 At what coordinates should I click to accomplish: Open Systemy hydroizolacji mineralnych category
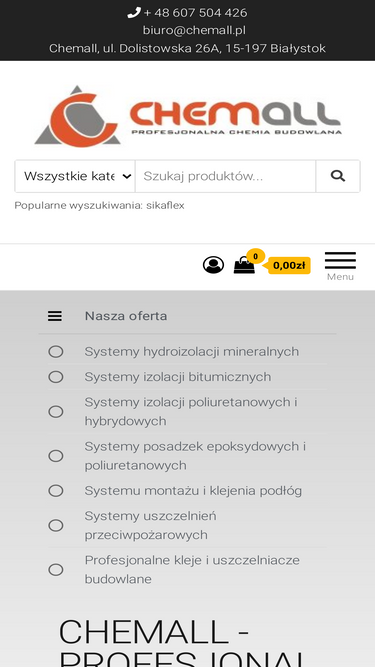click(x=191, y=352)
